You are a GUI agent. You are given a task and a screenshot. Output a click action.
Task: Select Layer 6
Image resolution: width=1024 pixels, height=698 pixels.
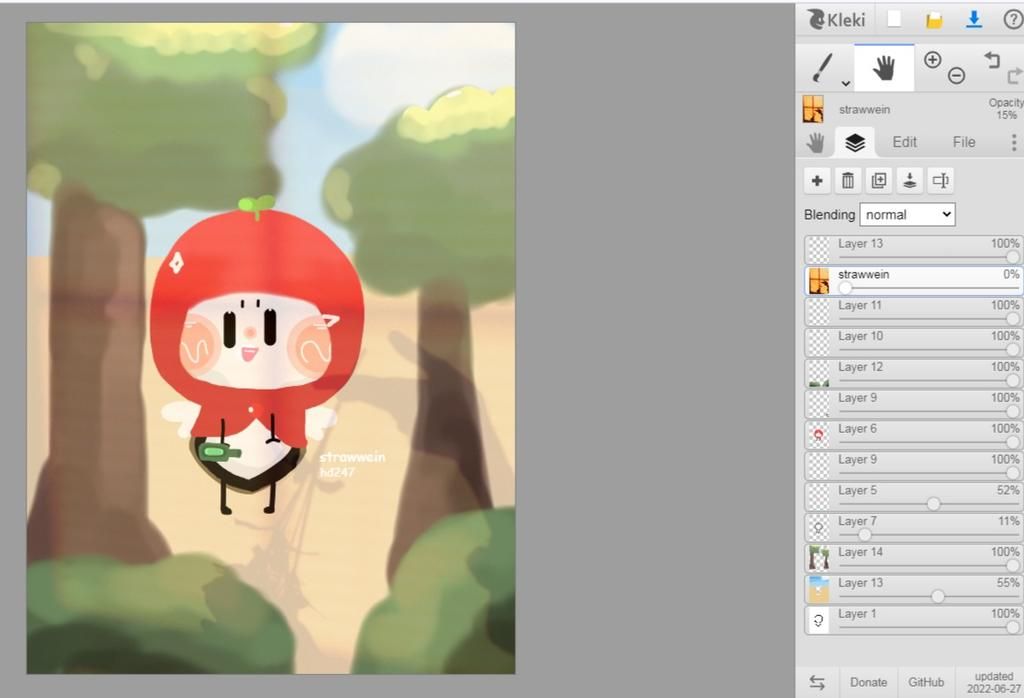914,435
